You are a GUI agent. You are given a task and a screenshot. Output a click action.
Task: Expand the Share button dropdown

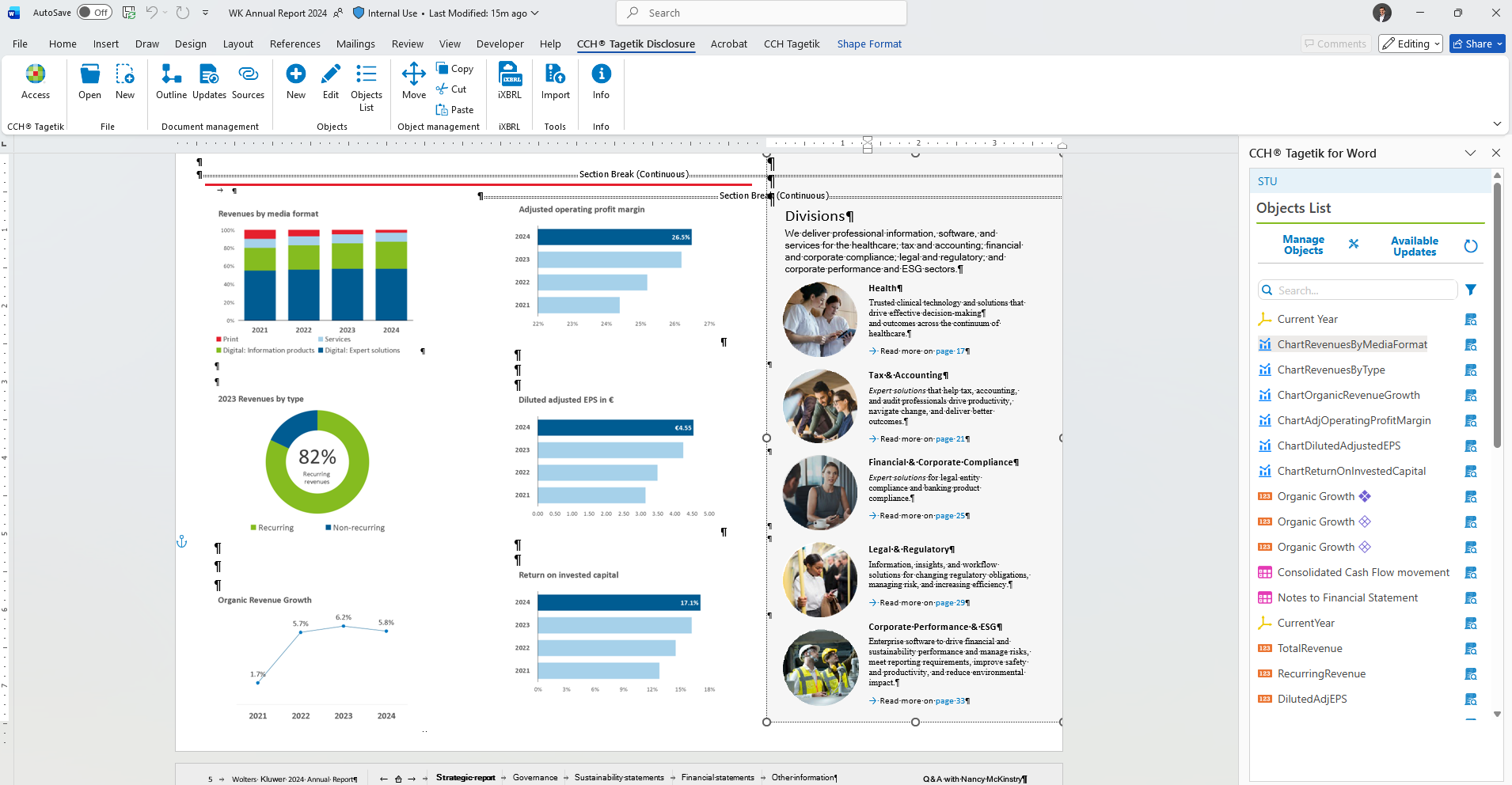click(x=1499, y=44)
